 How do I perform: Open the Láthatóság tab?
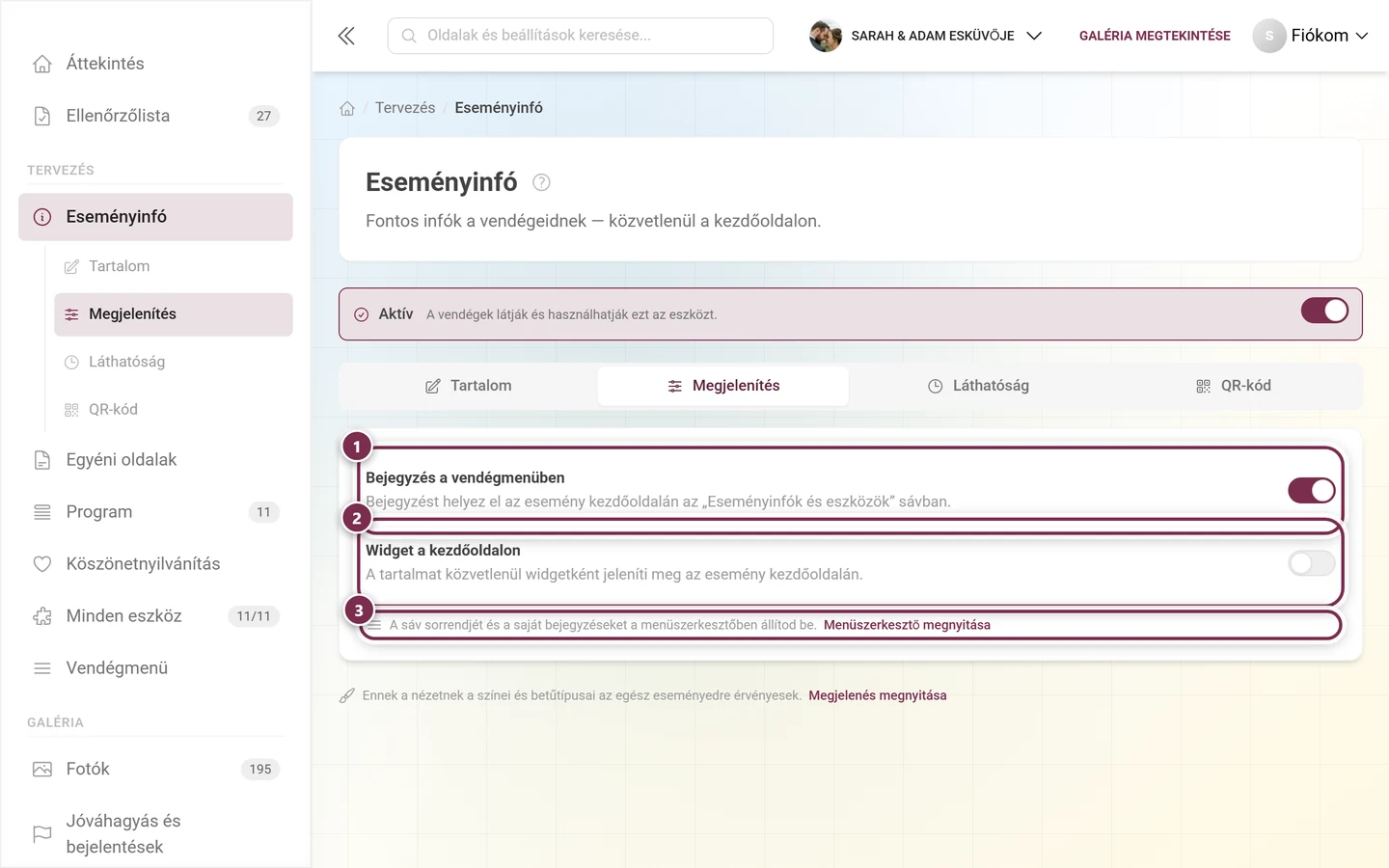point(978,386)
